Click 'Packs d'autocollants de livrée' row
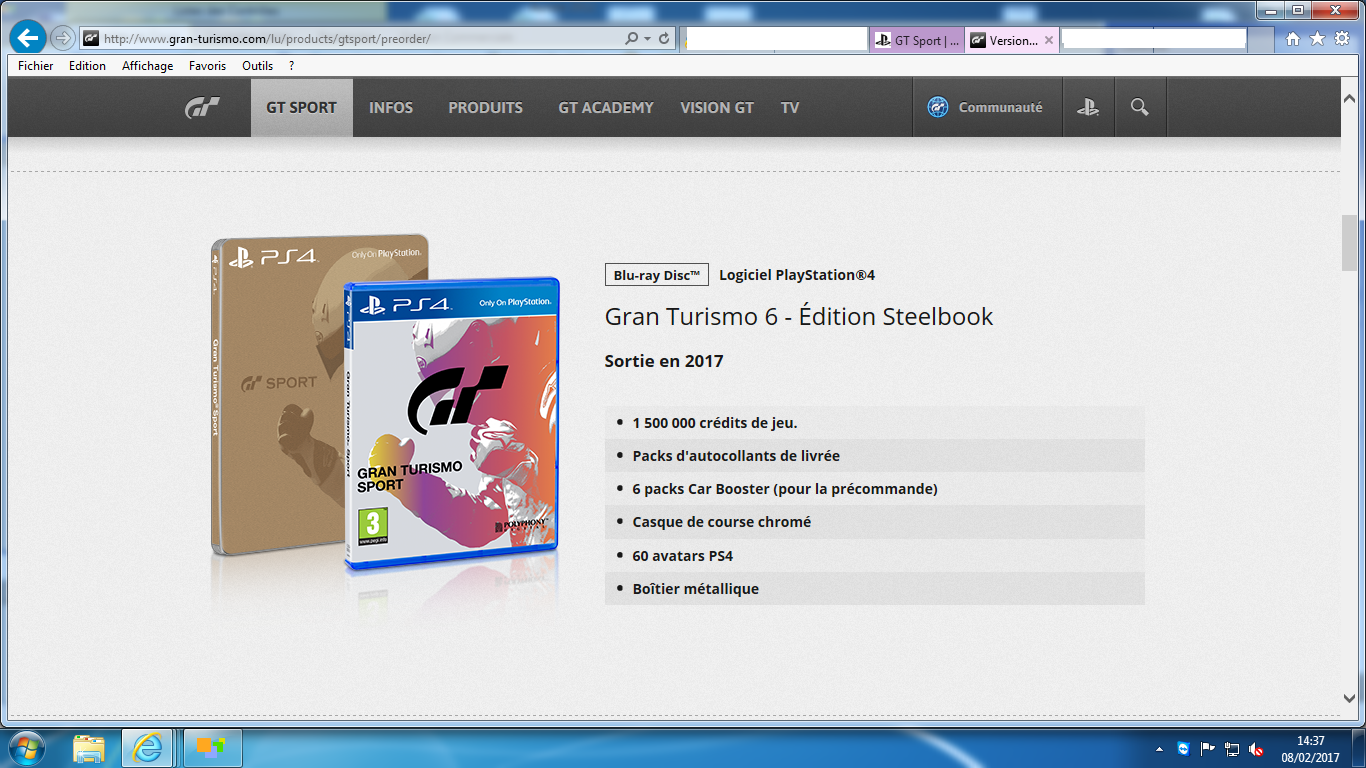Image resolution: width=1366 pixels, height=768 pixels. click(875, 455)
